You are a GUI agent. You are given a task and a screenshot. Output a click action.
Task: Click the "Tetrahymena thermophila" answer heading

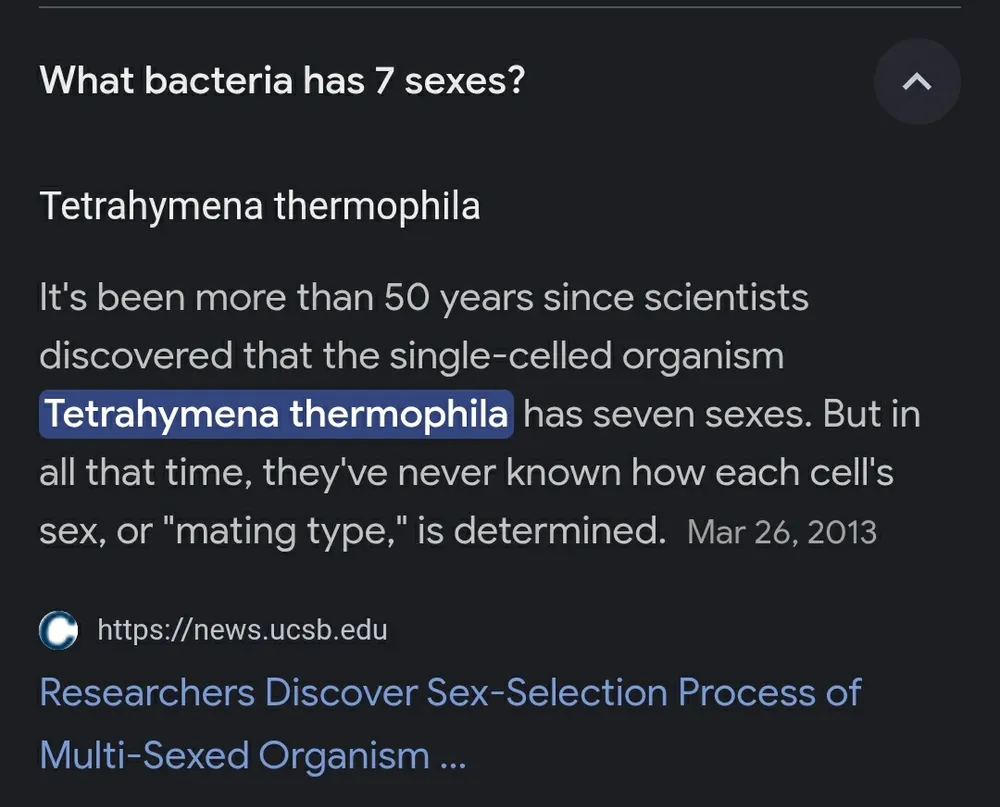point(259,206)
